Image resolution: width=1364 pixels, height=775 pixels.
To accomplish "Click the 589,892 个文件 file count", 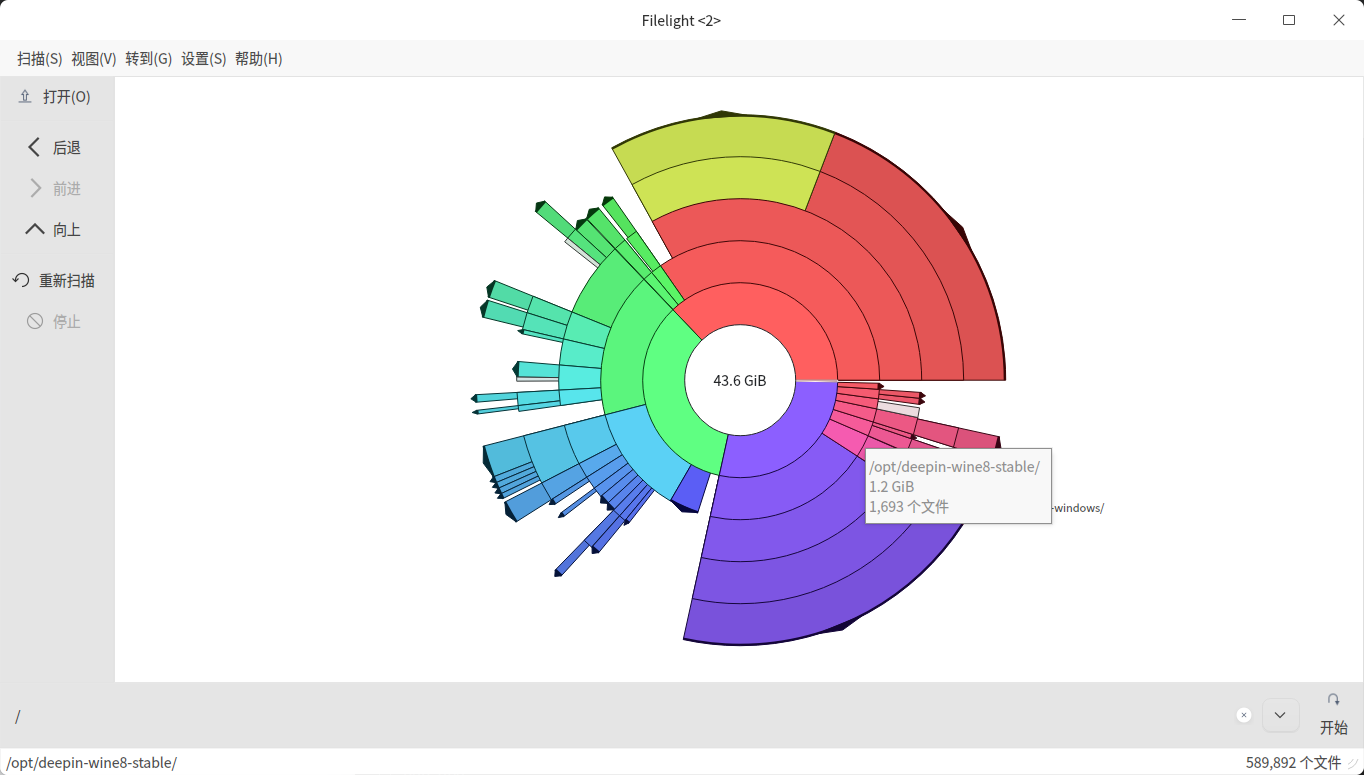I will point(1293,763).
